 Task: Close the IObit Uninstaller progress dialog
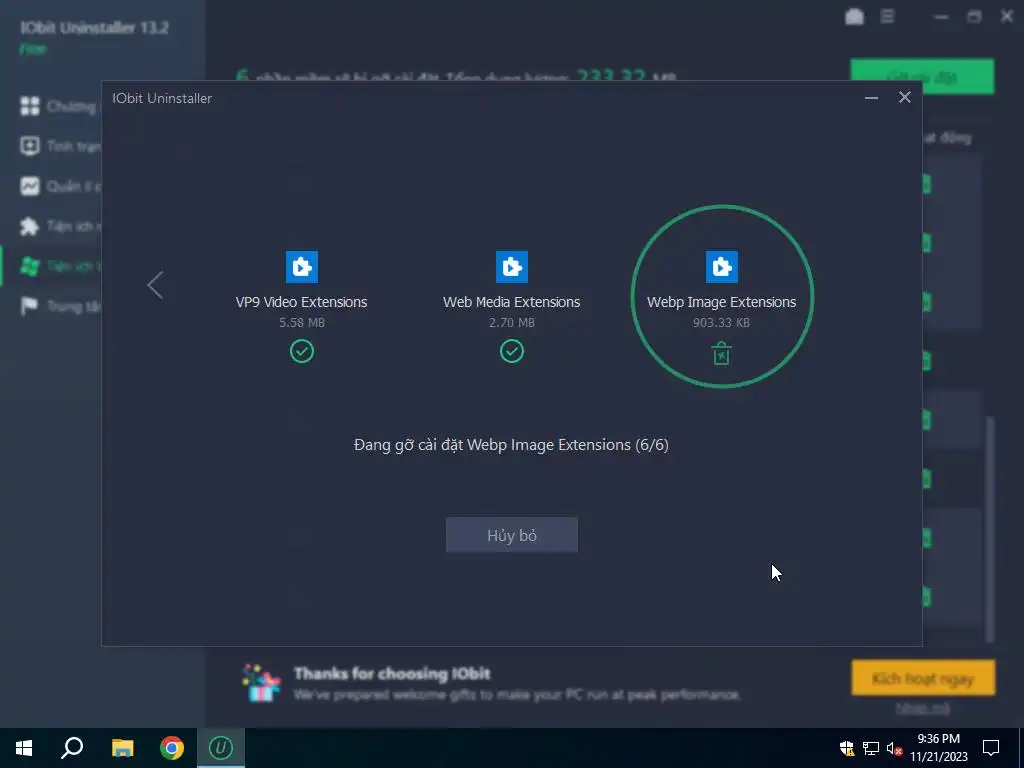click(x=904, y=97)
